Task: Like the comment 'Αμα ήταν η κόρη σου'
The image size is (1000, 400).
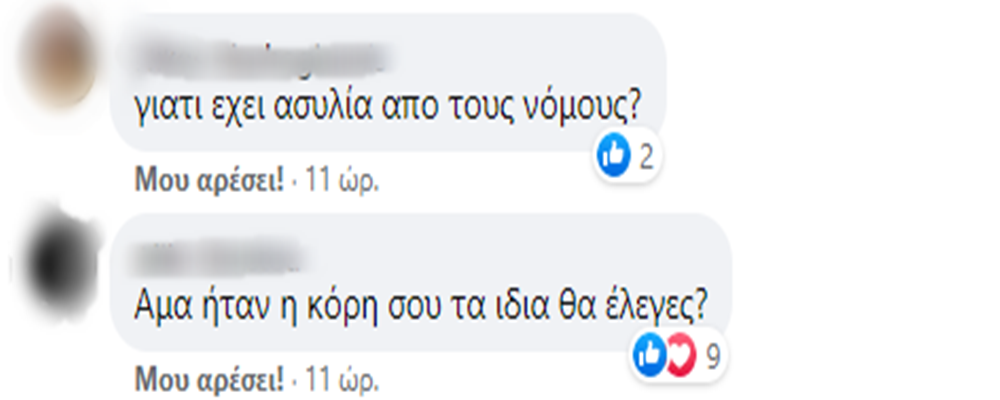Action: 209,381
